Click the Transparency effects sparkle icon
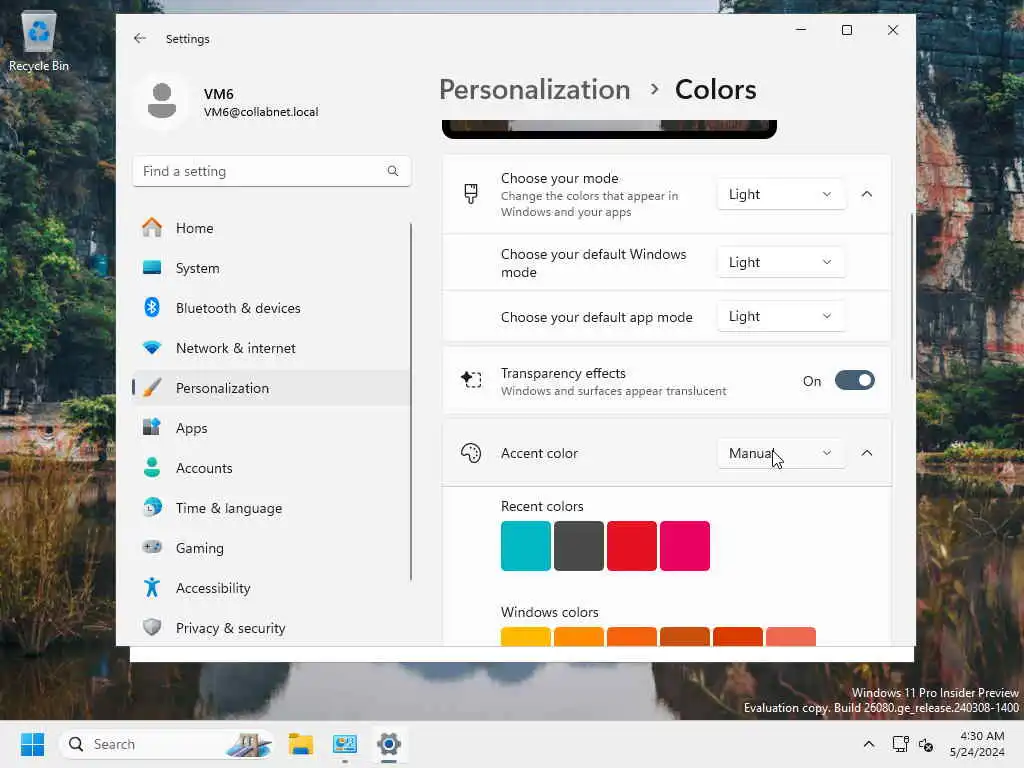The height and width of the screenshot is (768, 1024). point(471,379)
